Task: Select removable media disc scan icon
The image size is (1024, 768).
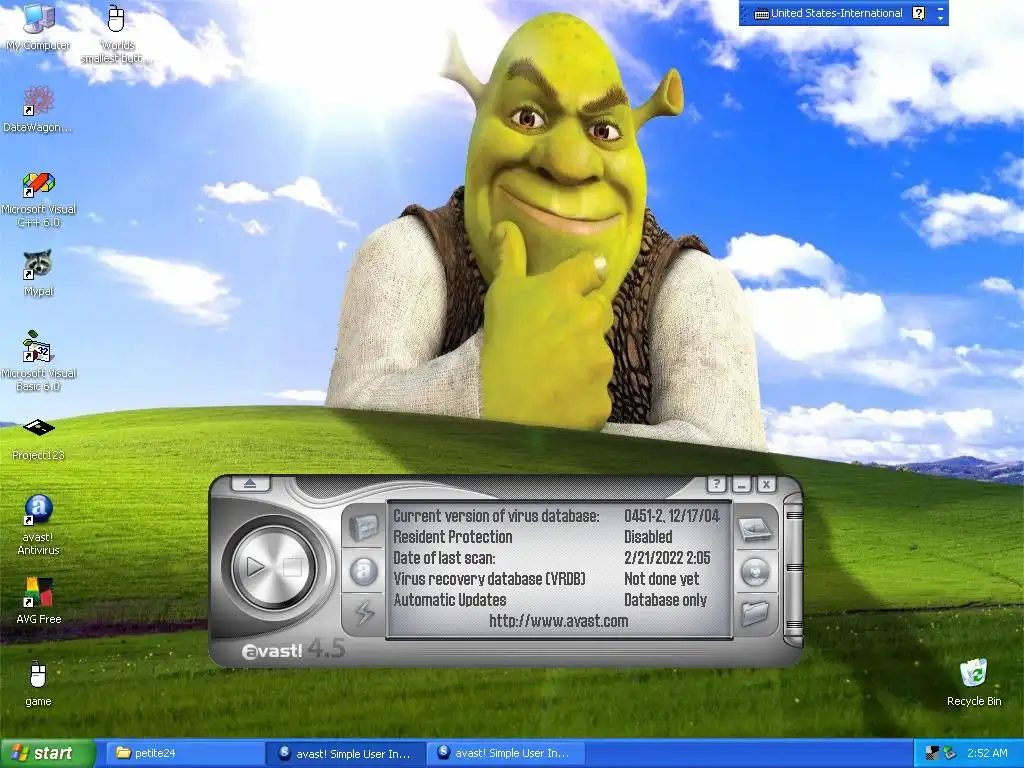Action: click(756, 571)
